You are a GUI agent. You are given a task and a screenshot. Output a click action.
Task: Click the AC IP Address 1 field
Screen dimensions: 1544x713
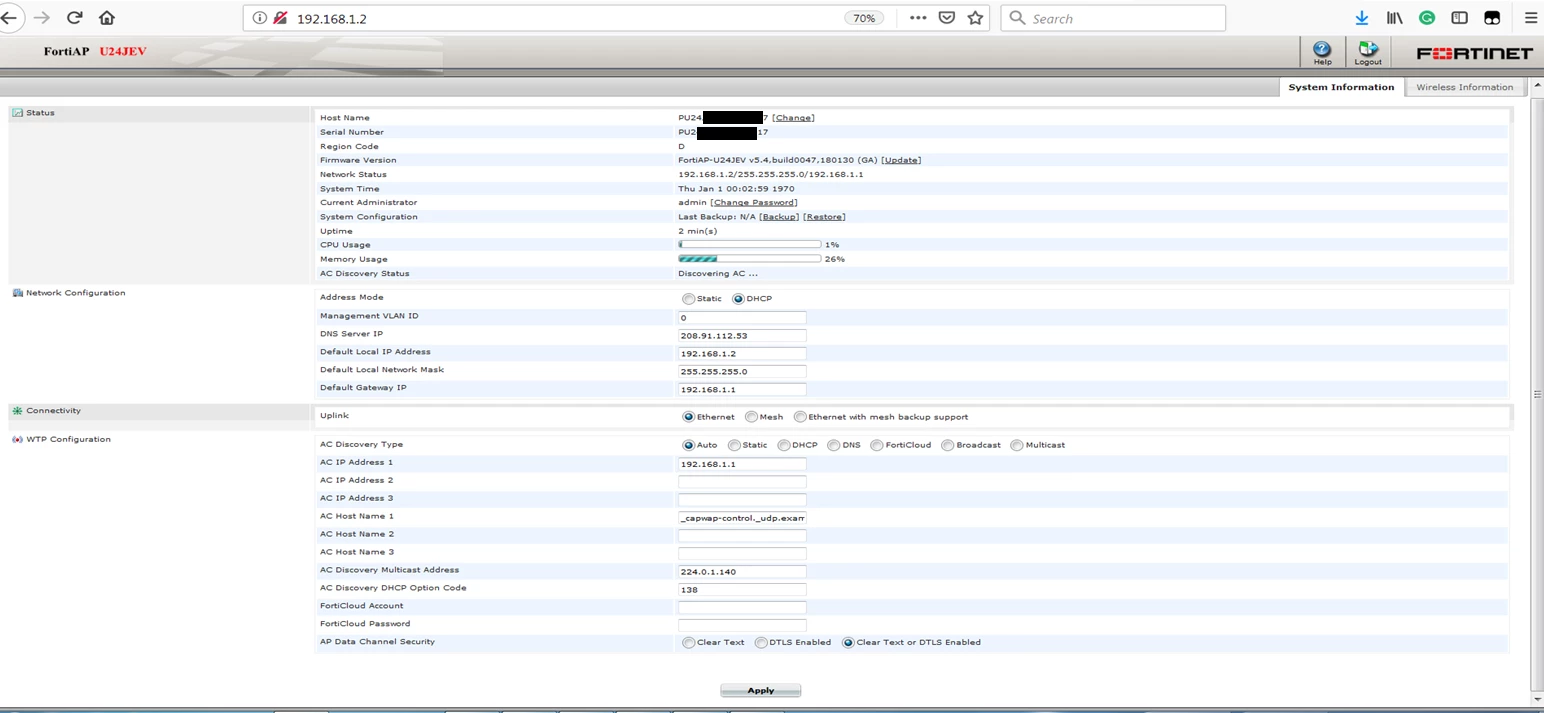742,464
